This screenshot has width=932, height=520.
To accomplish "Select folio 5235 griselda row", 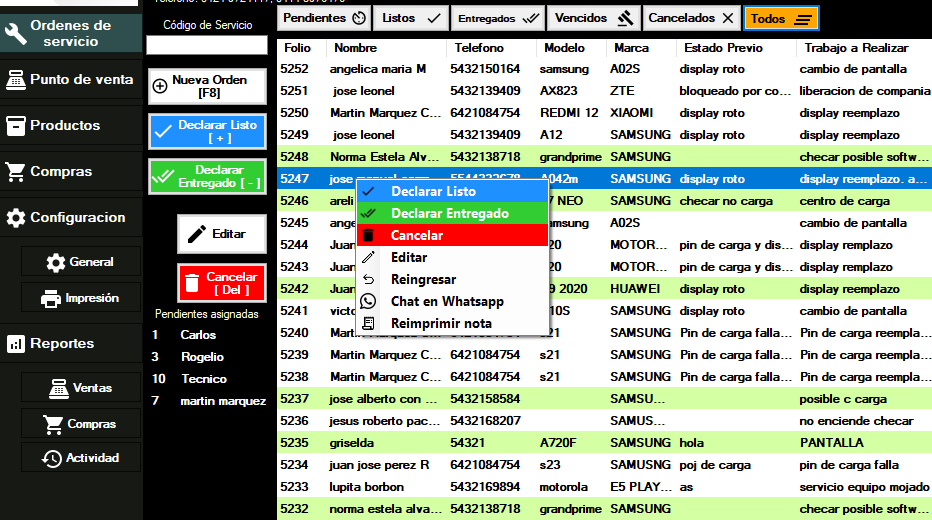I will 604,443.
